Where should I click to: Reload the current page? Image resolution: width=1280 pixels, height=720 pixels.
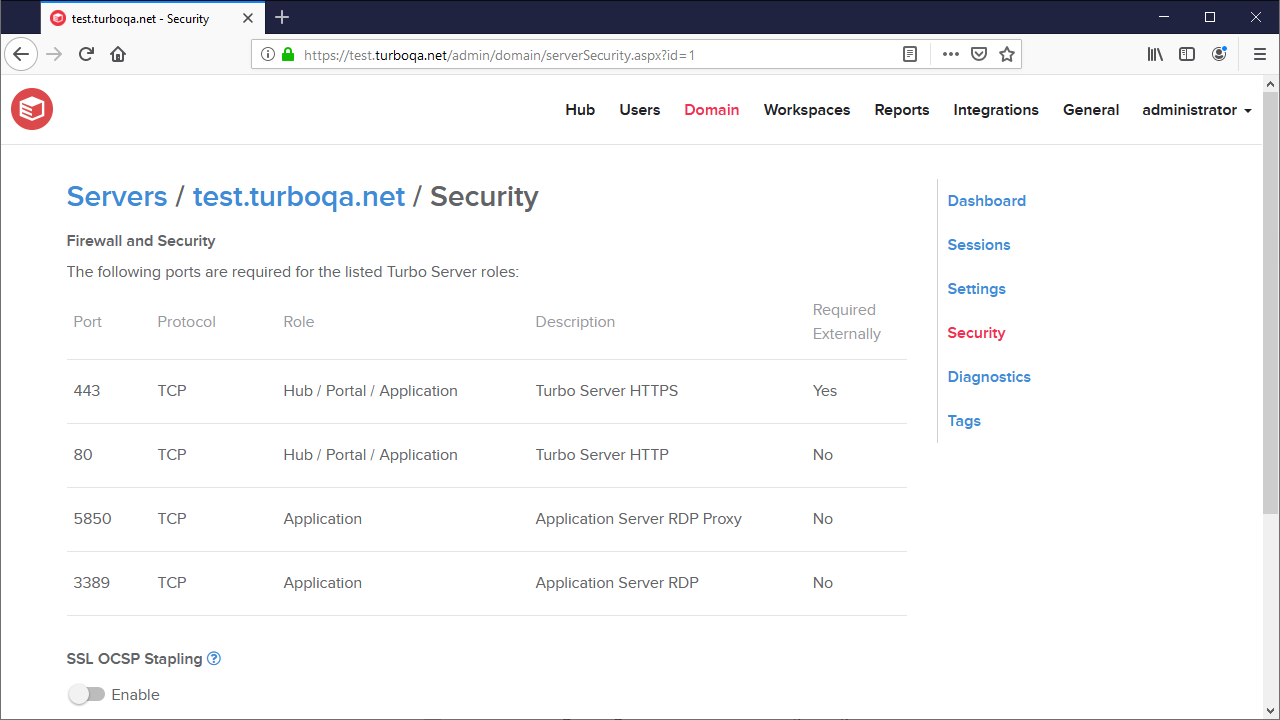86,54
